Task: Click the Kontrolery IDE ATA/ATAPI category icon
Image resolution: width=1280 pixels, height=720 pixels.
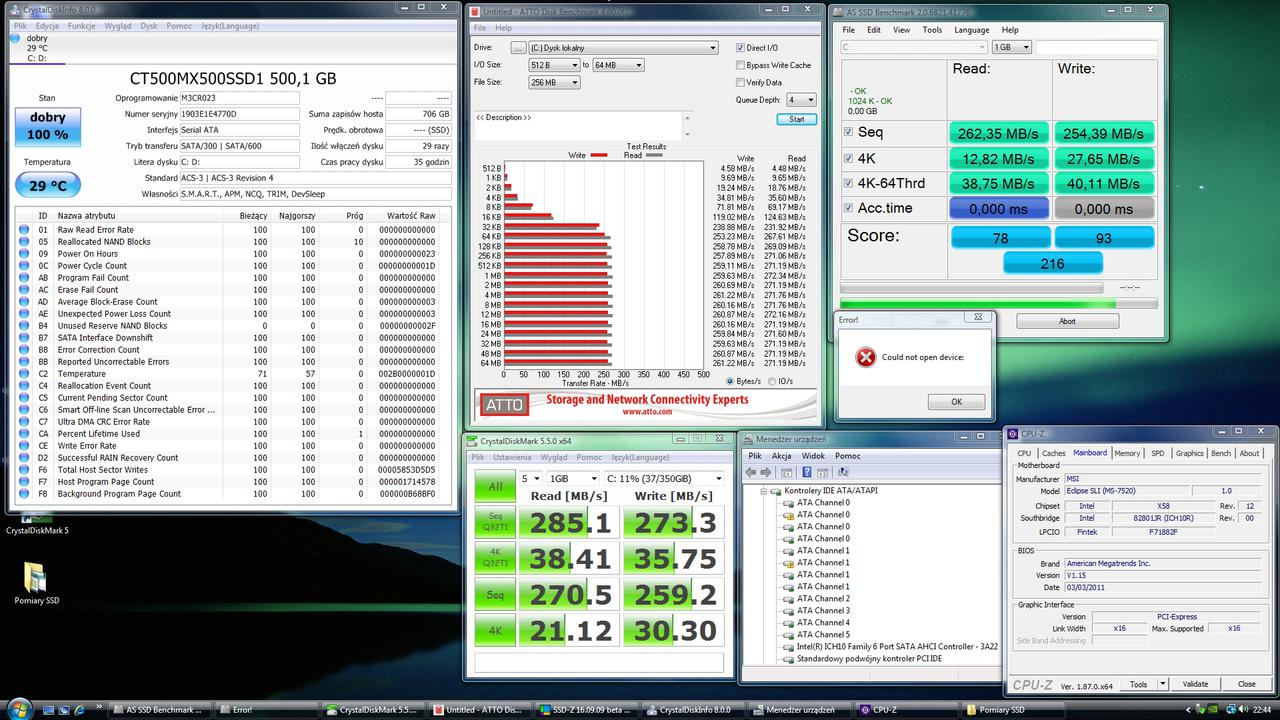Action: click(775, 491)
